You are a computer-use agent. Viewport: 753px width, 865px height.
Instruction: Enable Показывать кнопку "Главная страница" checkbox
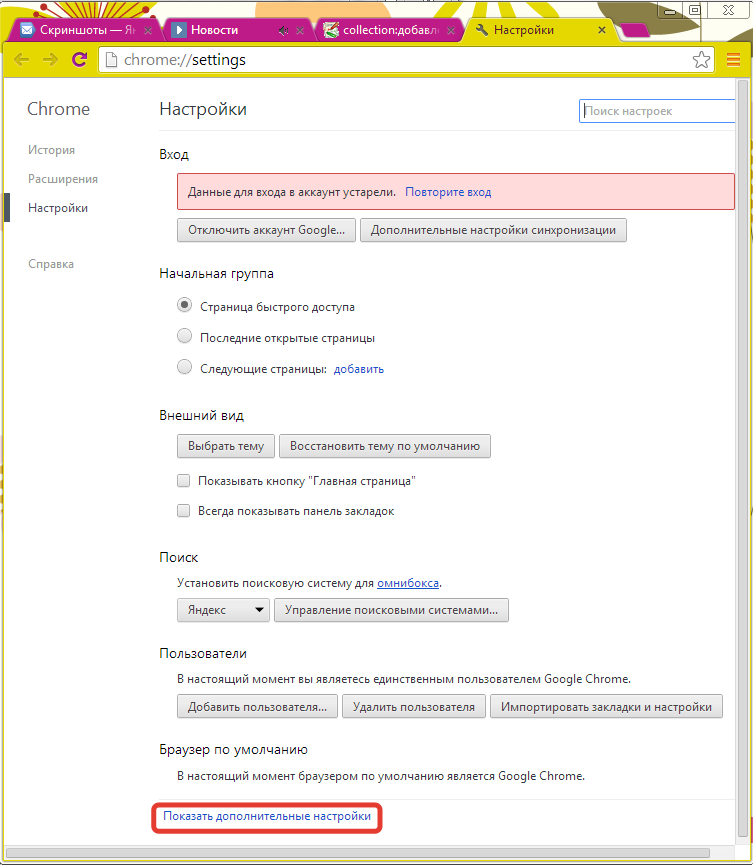tap(183, 480)
